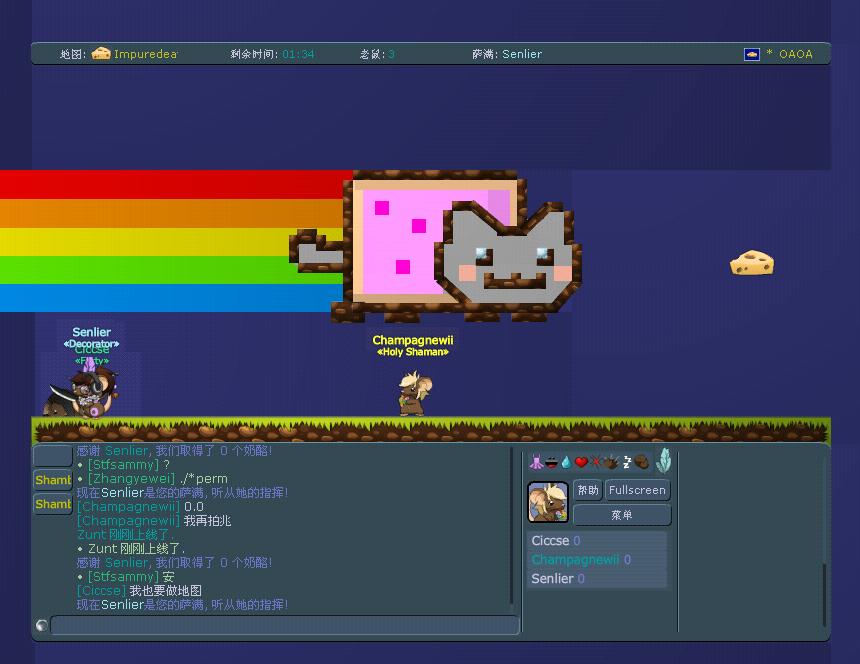The height and width of the screenshot is (664, 860).
Task: Open the mouse avatar profile thumbnail
Action: [x=547, y=502]
